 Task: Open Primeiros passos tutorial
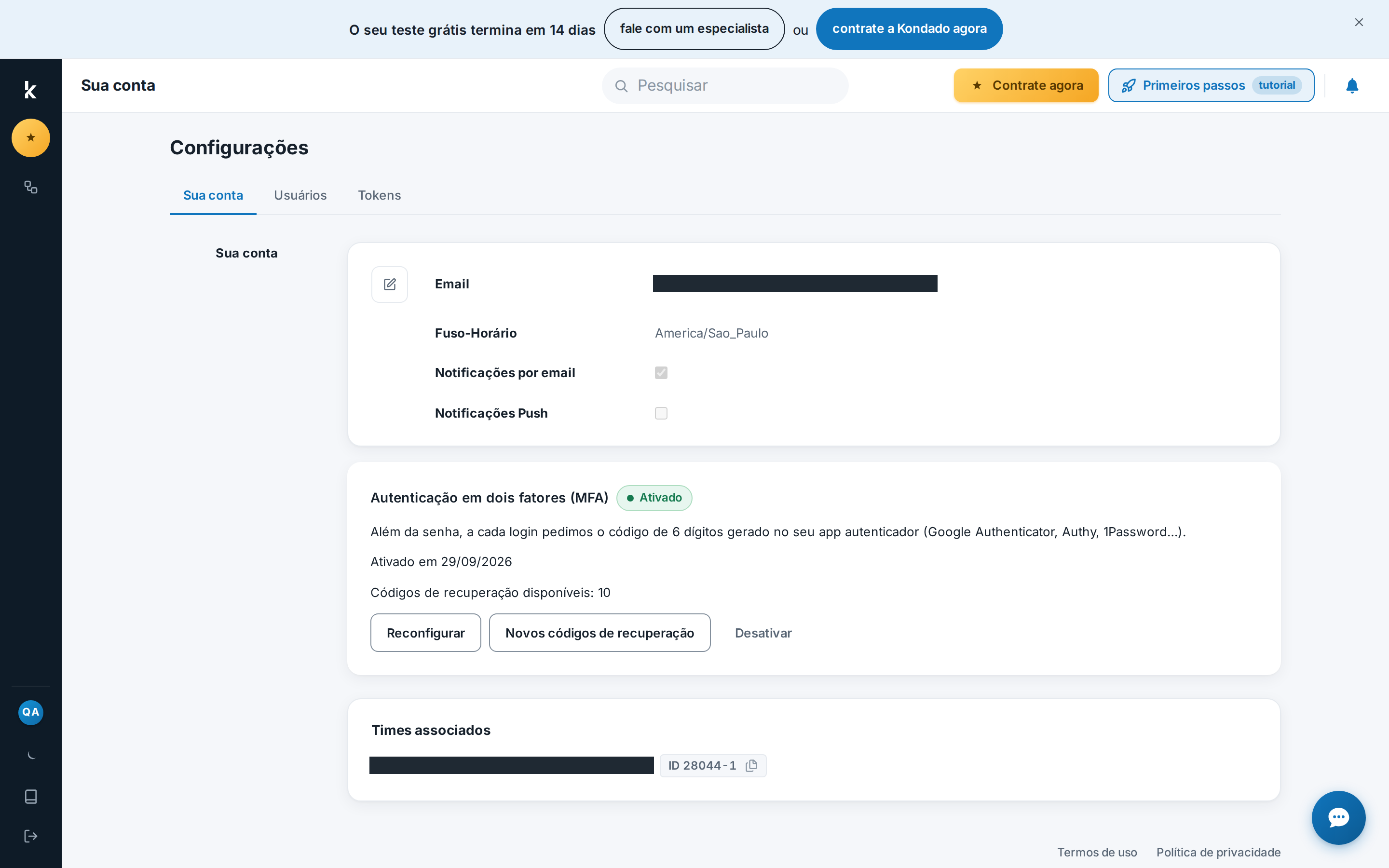tap(1211, 85)
